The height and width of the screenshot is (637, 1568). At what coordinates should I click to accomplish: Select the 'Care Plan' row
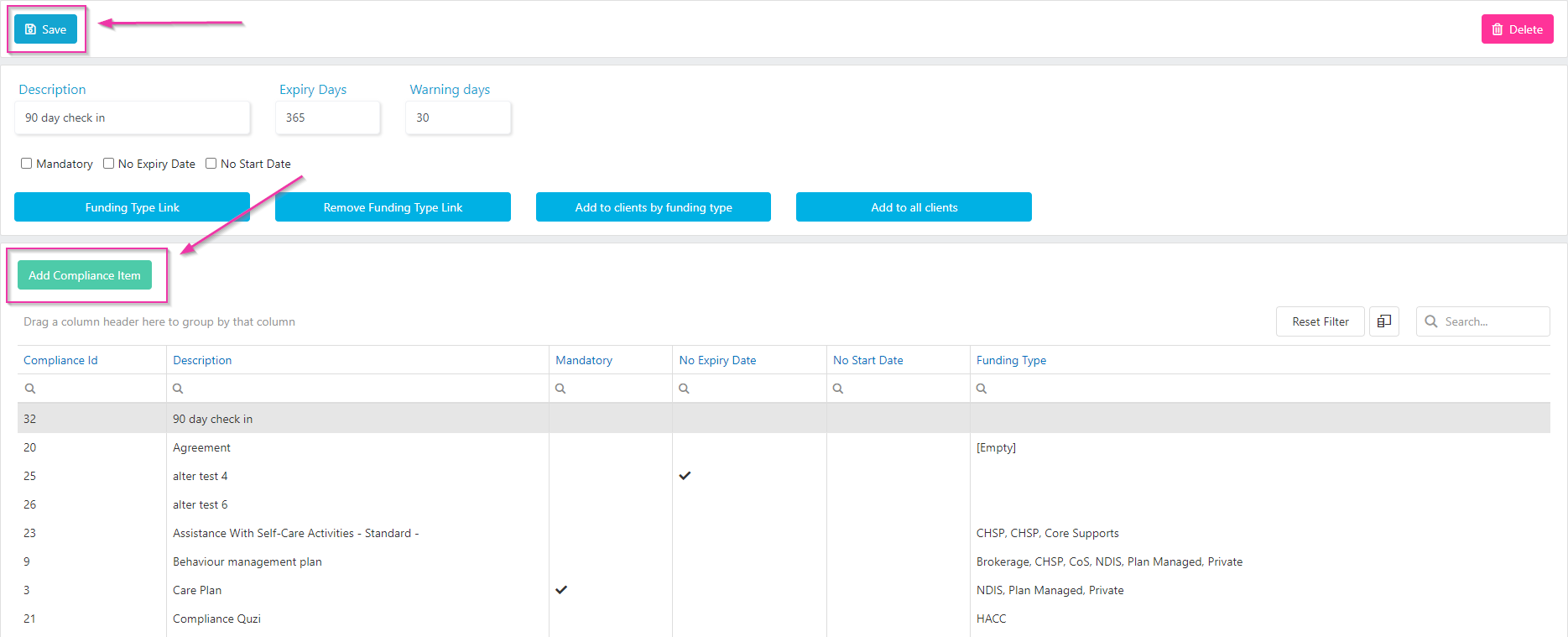[784, 590]
